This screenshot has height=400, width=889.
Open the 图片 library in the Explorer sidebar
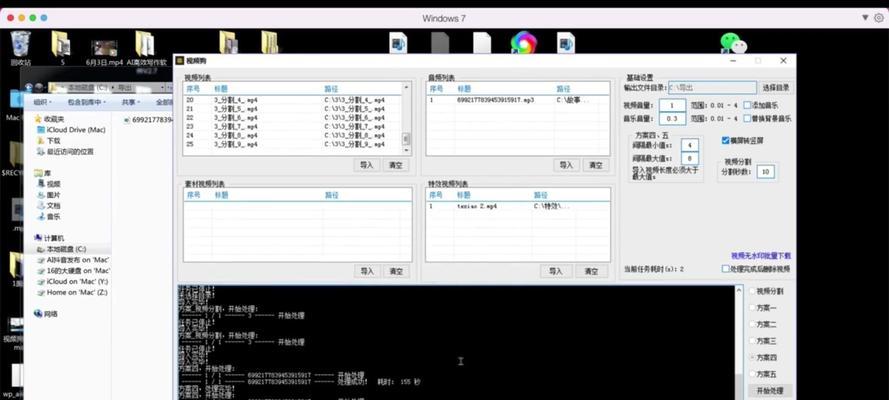tap(49, 195)
